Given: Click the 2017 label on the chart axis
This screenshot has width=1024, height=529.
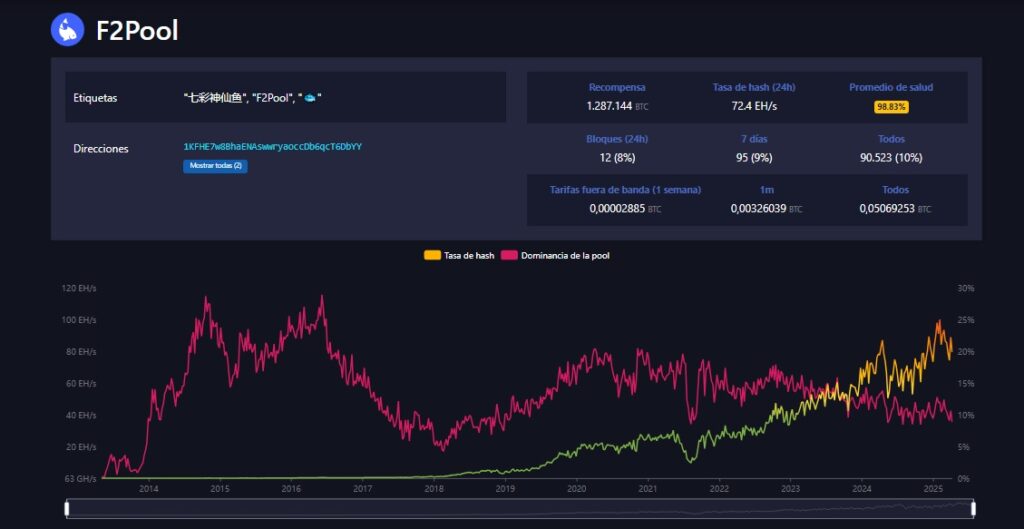Looking at the screenshot, I should (x=362, y=489).
